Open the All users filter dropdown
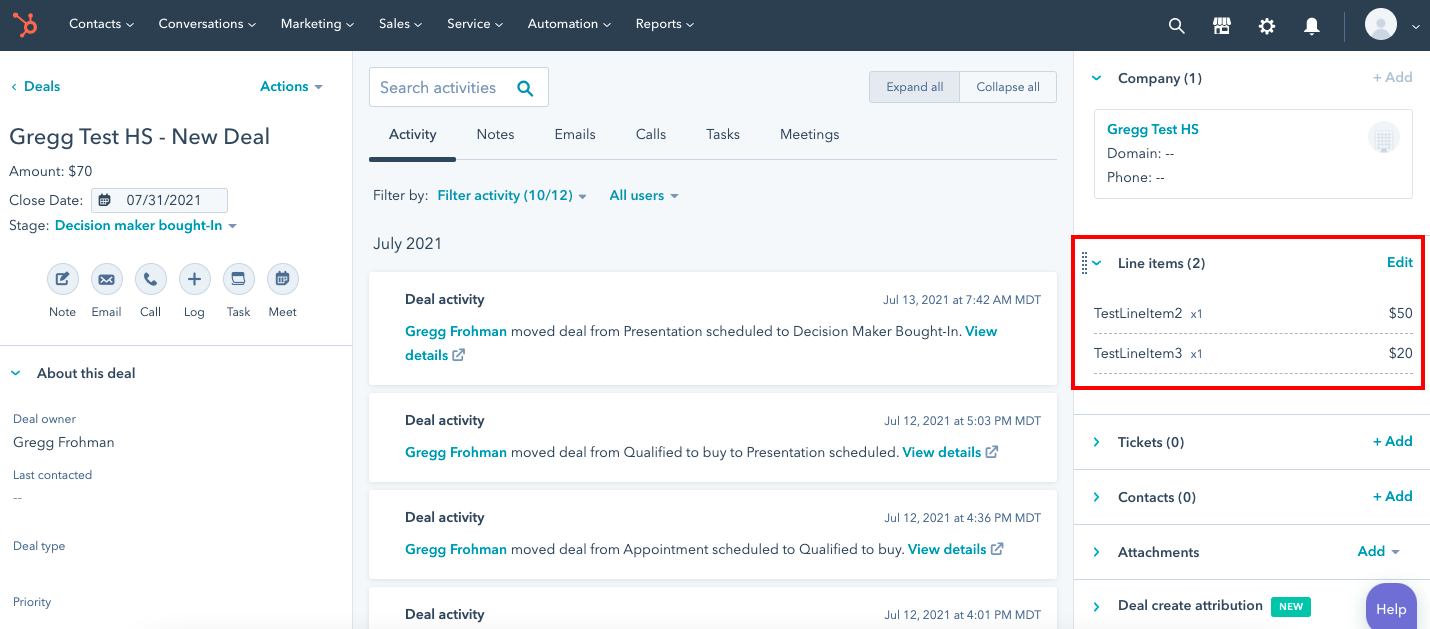 pos(644,196)
